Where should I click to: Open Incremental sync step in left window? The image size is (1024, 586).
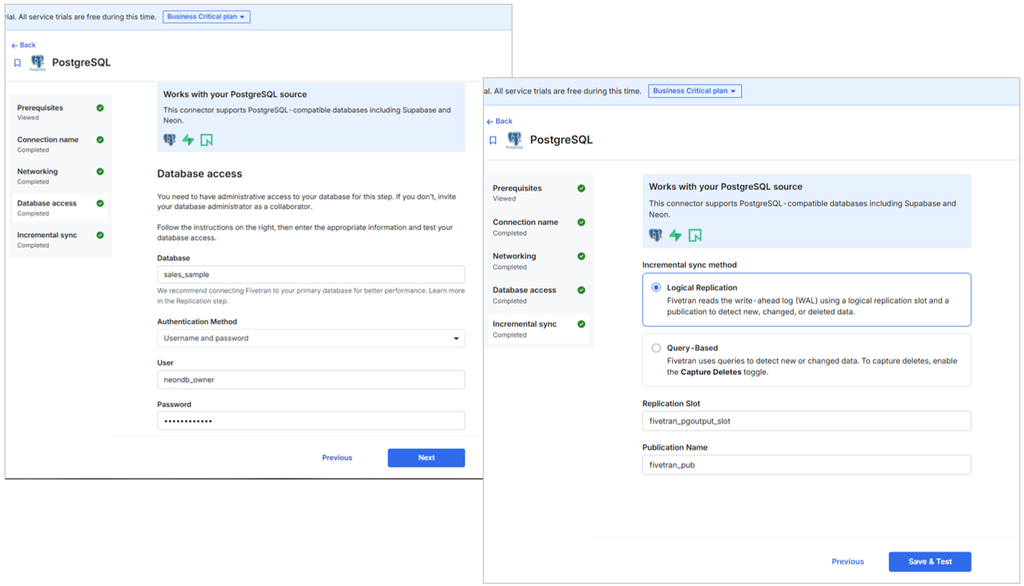click(x=60, y=240)
